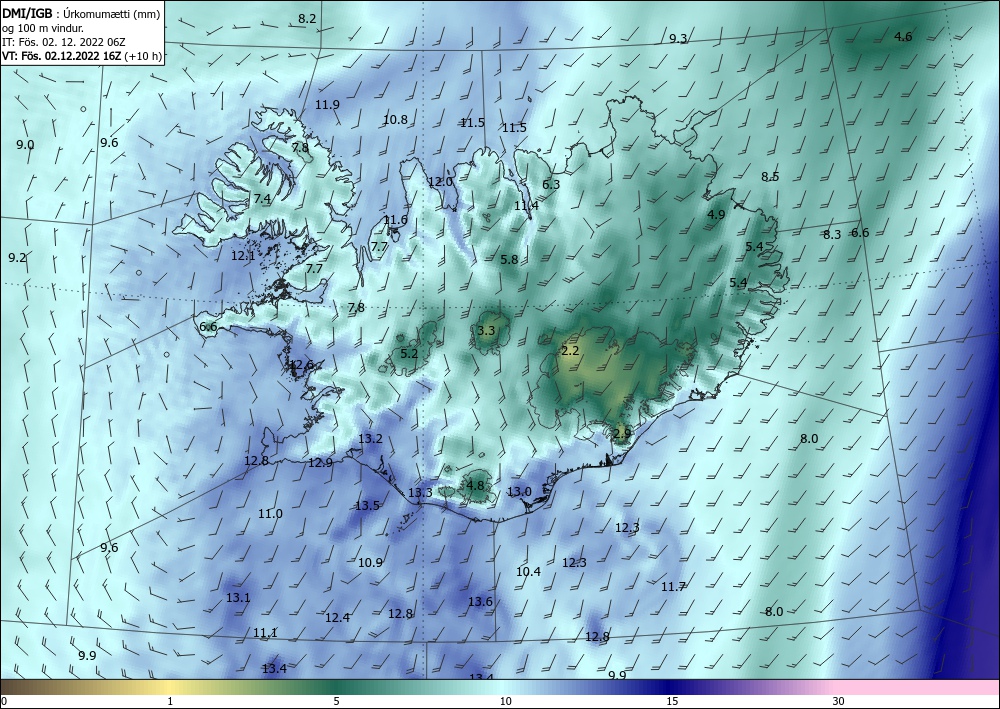The width and height of the screenshot is (1000, 709).
Task: Click the '(+10 h)' forecast offset text
Action: click(143, 56)
